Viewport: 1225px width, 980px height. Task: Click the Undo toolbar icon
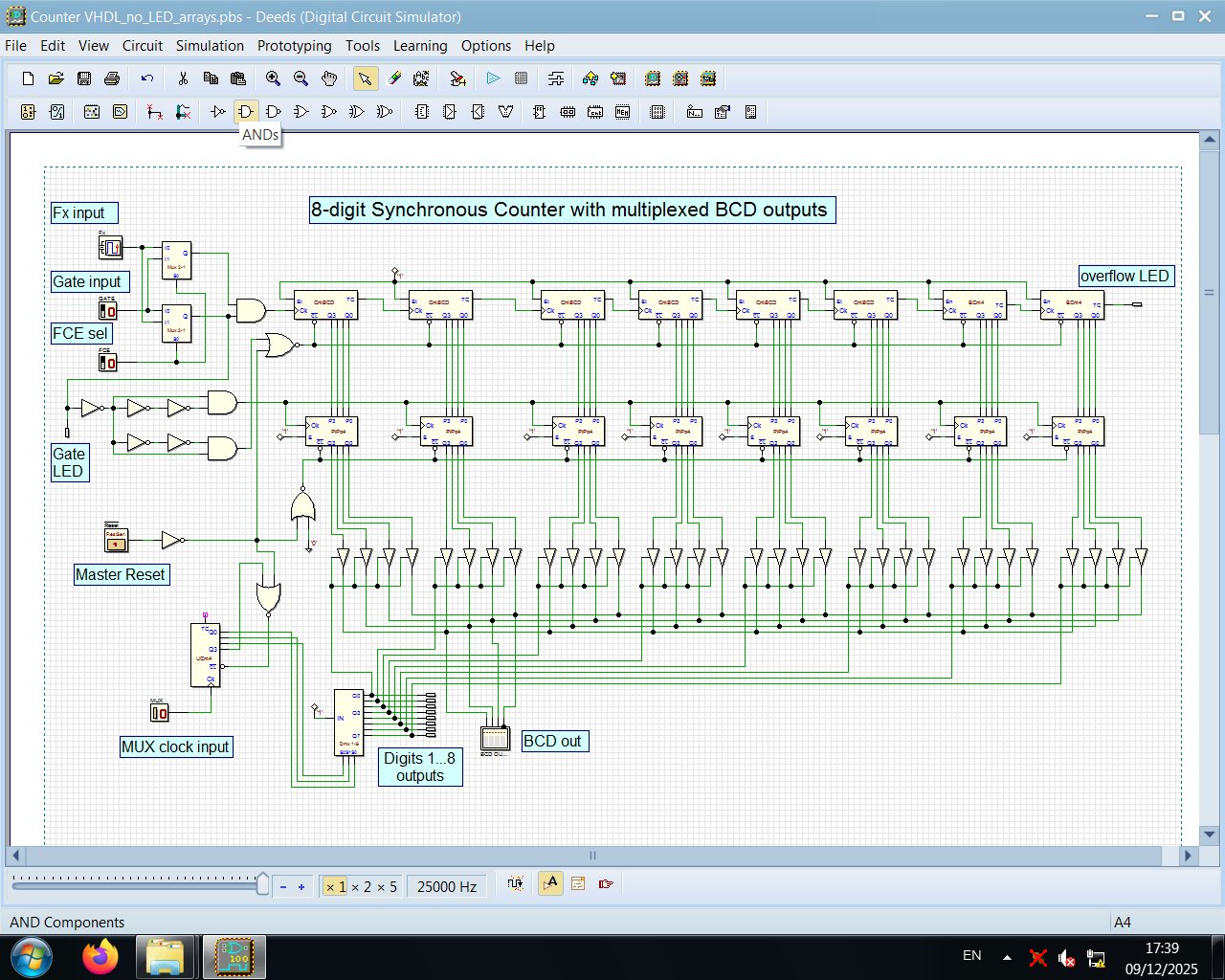click(145, 78)
